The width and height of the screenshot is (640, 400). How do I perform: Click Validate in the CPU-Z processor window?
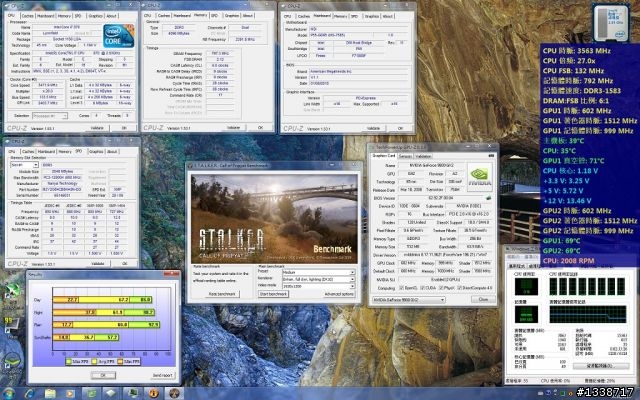coord(97,128)
